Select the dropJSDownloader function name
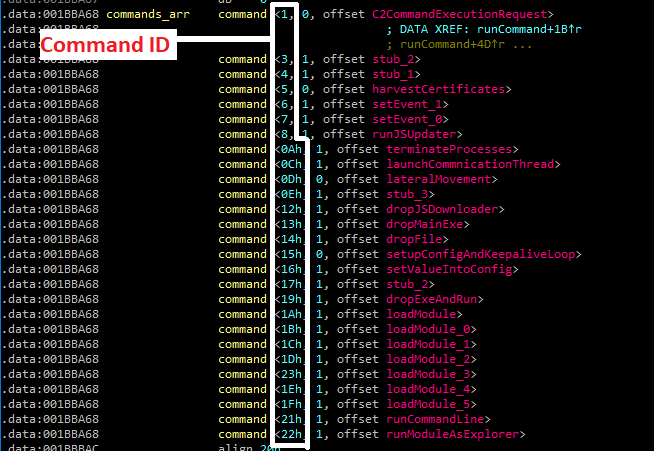Viewport: 654px width, 451px height. pyautogui.click(x=442, y=209)
